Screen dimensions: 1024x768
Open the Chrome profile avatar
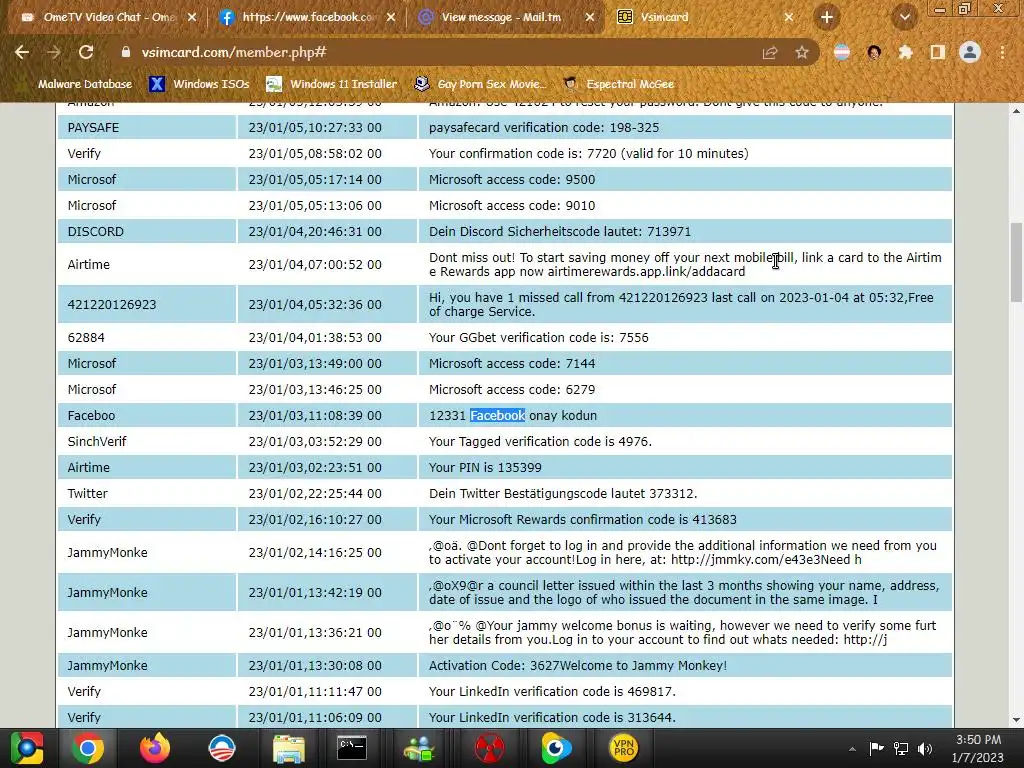tap(970, 52)
